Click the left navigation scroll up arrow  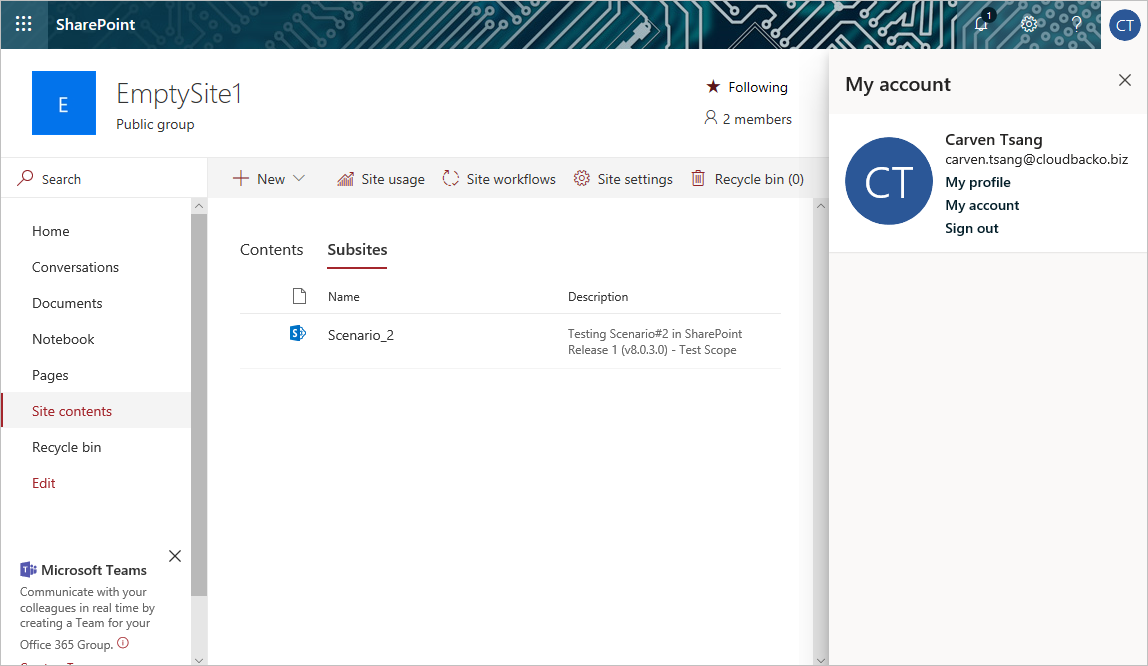pos(198,206)
